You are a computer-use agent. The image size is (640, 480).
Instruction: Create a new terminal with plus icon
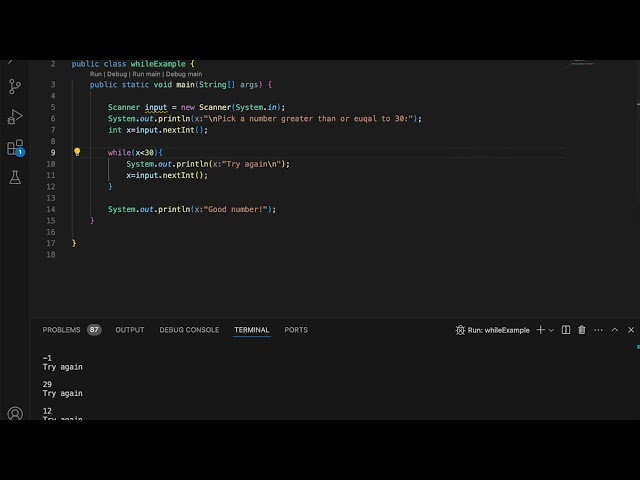tap(540, 330)
